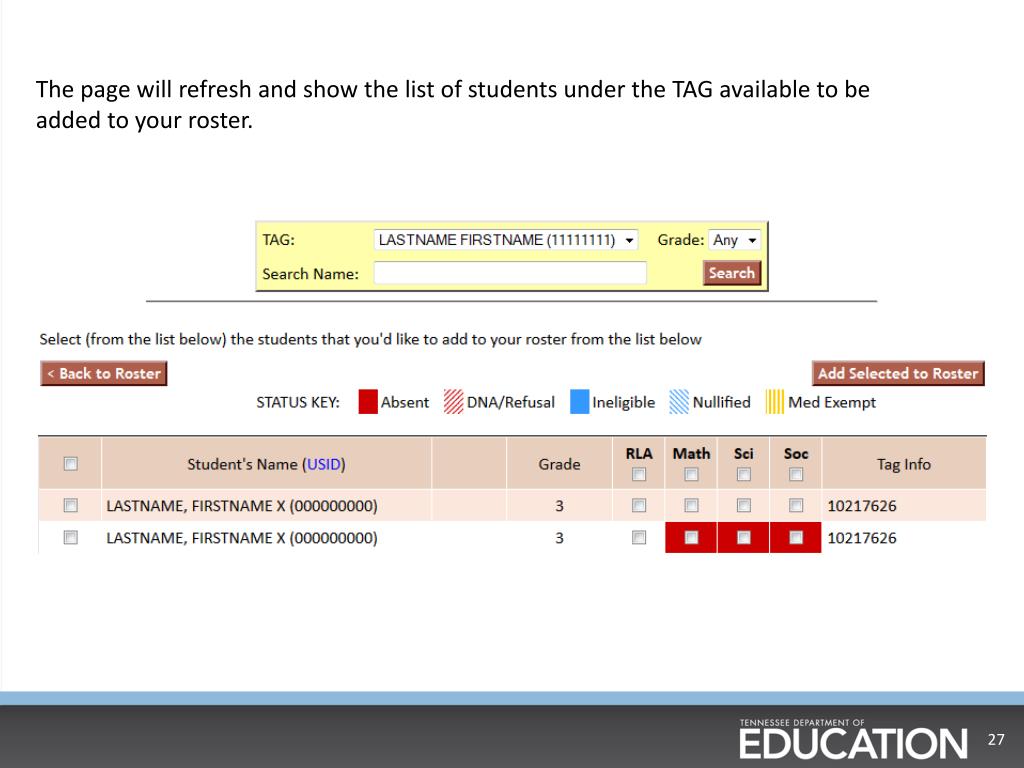Toggle the Soc column header checkbox

pyautogui.click(x=795, y=474)
